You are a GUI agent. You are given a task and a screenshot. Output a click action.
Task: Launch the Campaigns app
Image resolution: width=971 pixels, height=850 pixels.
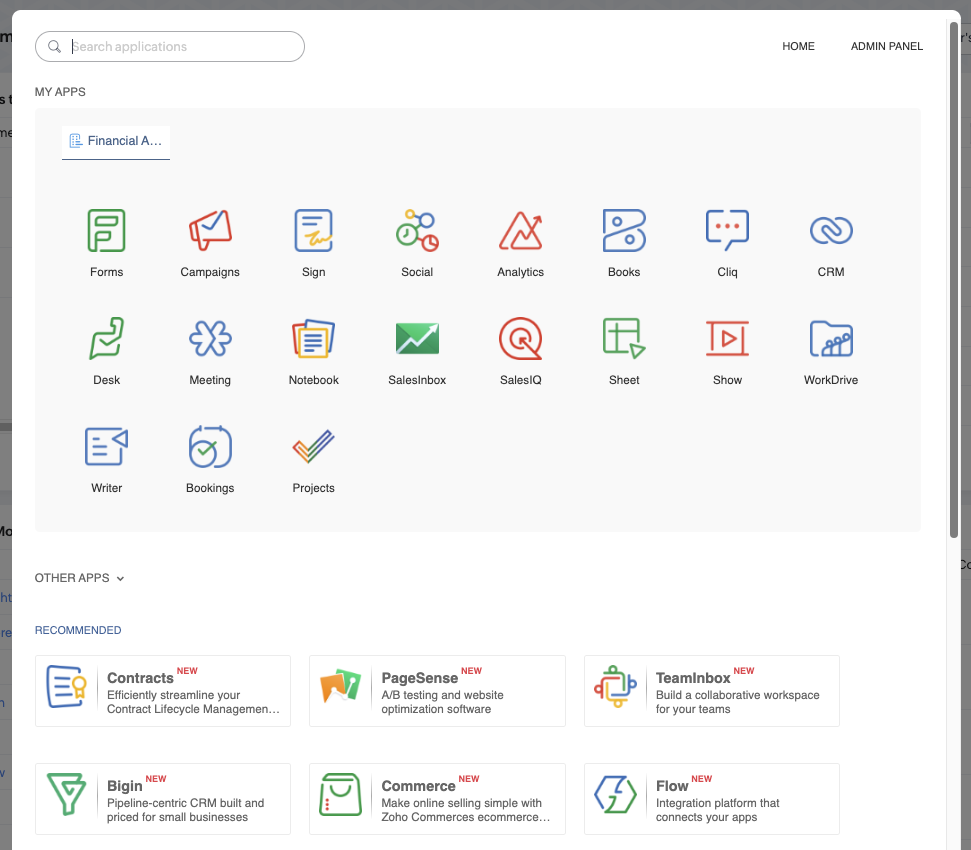pos(210,231)
